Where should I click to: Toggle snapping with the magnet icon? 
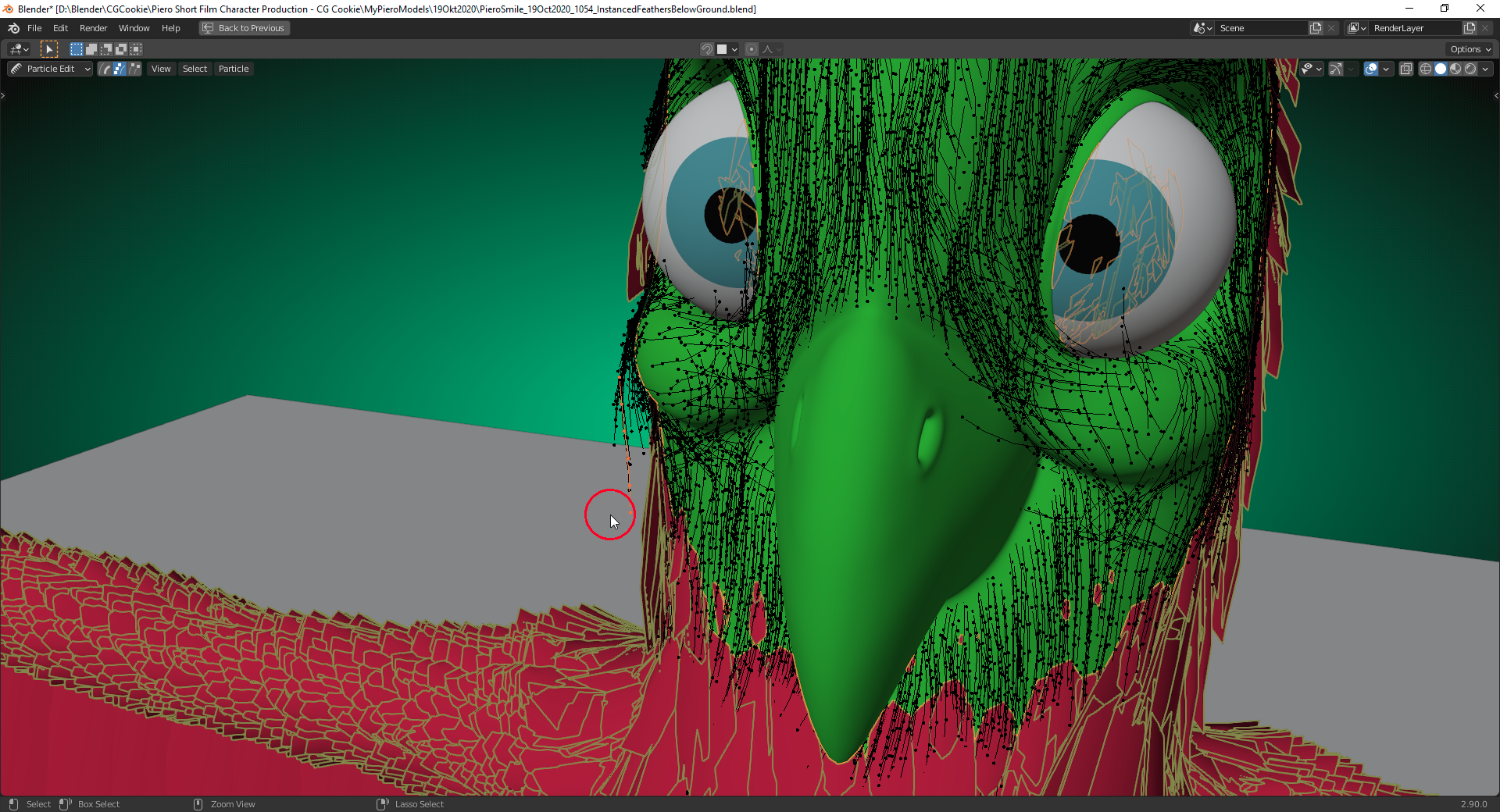(x=708, y=48)
